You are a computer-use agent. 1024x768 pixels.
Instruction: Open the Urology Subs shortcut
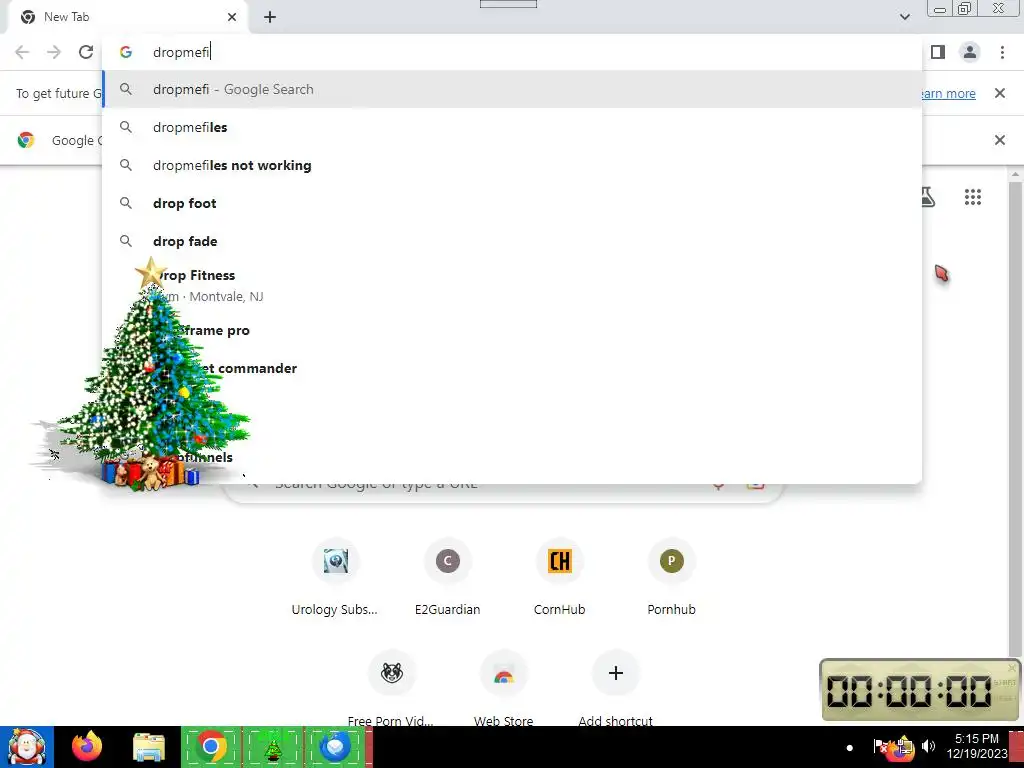tap(335, 578)
